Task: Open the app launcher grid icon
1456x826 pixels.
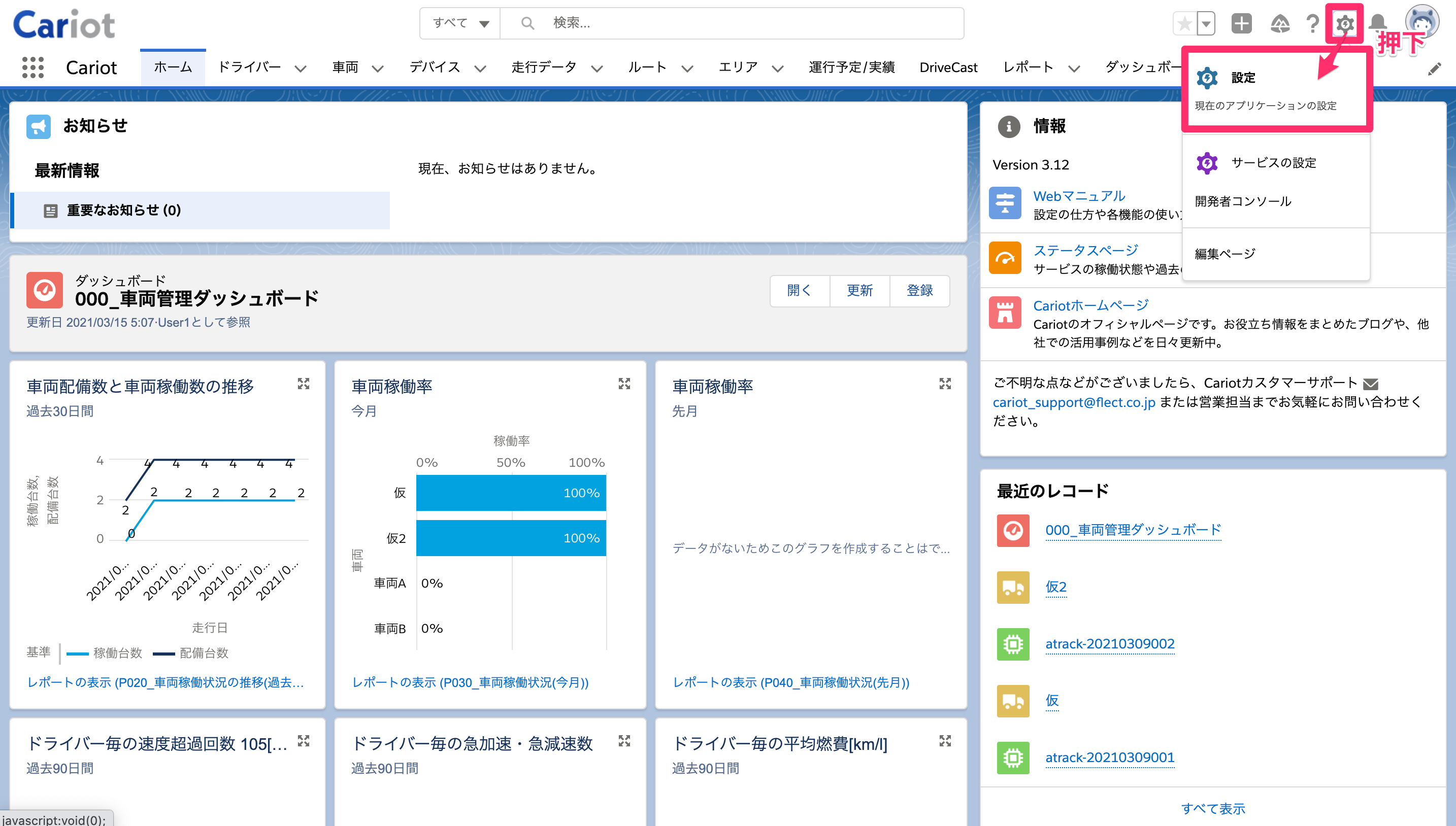Action: pos(32,67)
